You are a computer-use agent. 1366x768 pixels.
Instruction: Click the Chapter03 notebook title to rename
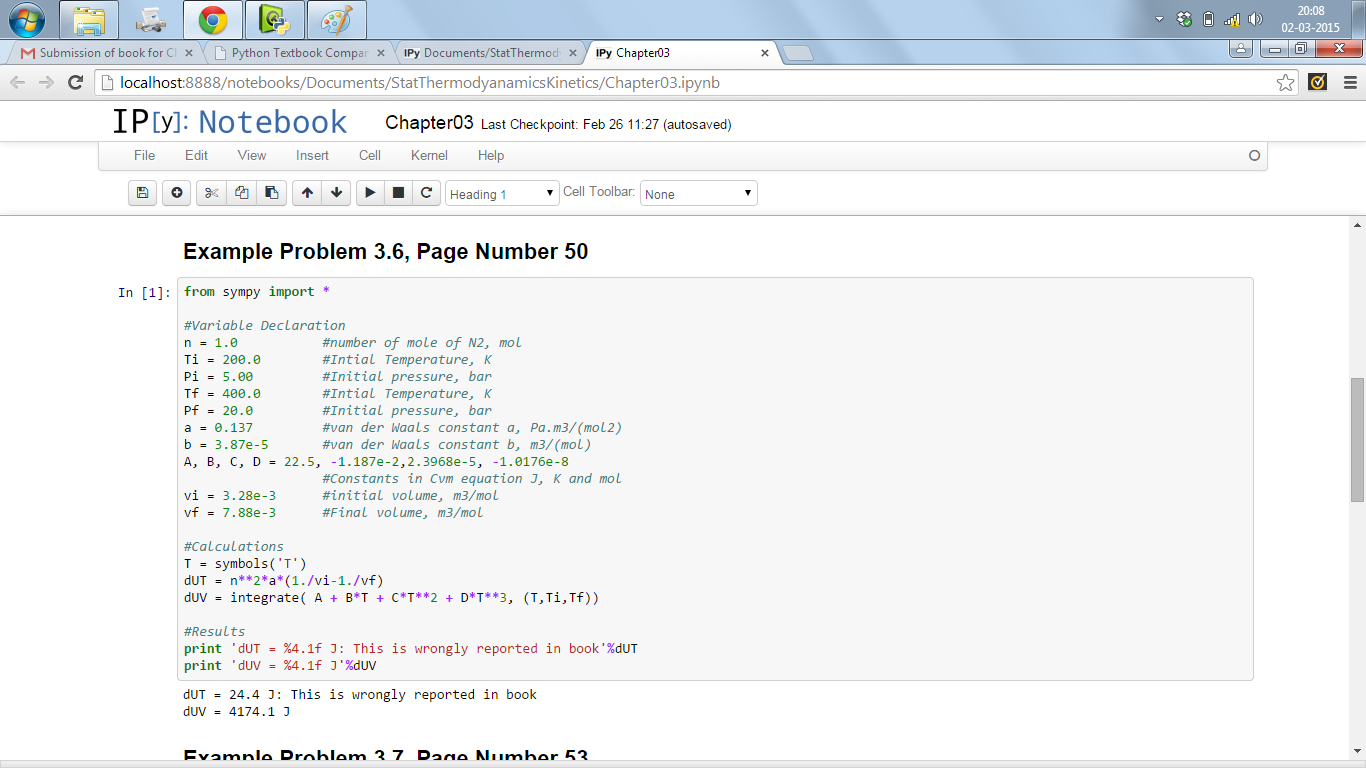coord(429,123)
